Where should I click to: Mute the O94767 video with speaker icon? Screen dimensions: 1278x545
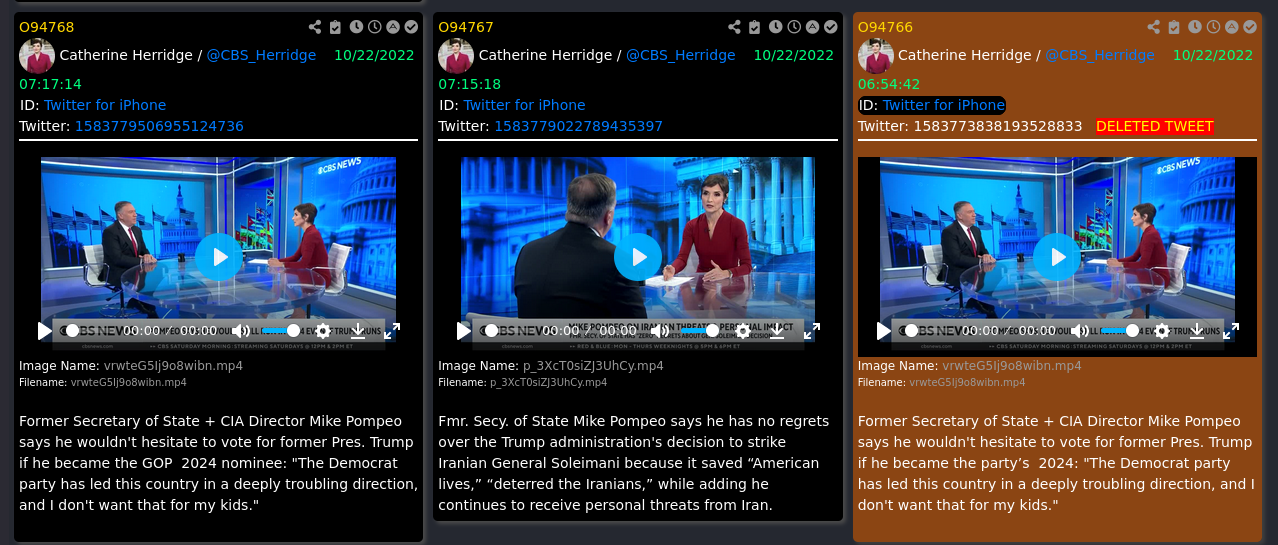[660, 330]
